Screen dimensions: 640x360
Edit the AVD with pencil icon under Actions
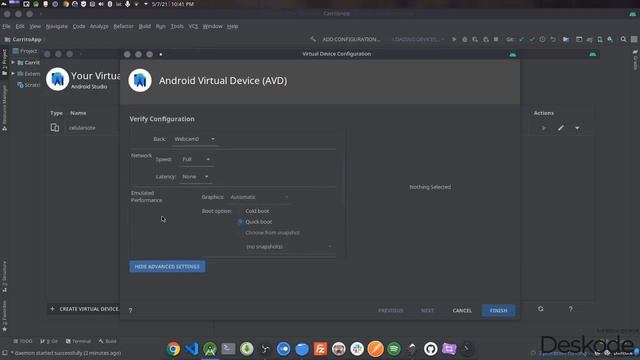[x=561, y=128]
